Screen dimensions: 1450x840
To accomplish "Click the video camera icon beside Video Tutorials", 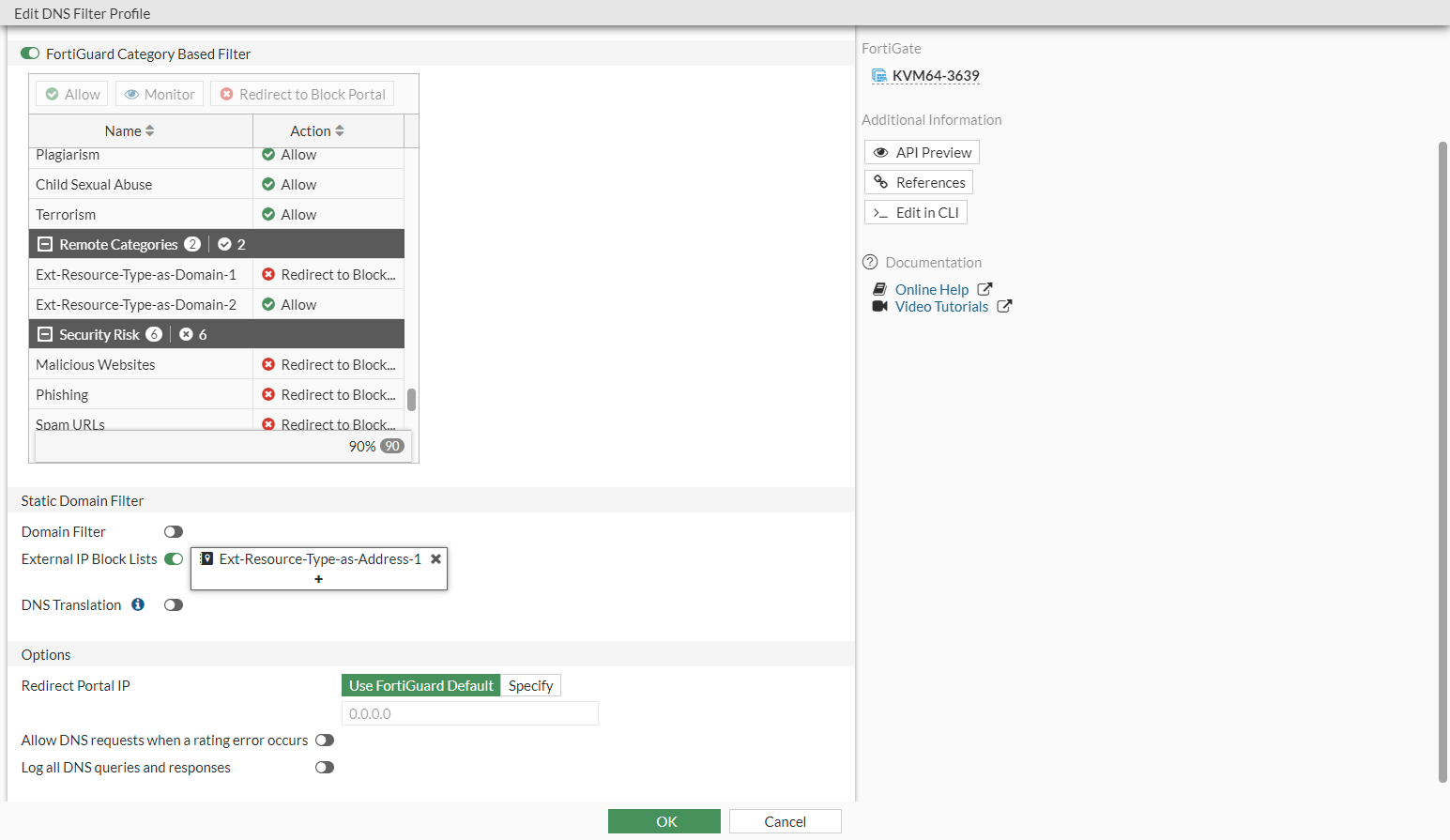I will [879, 306].
